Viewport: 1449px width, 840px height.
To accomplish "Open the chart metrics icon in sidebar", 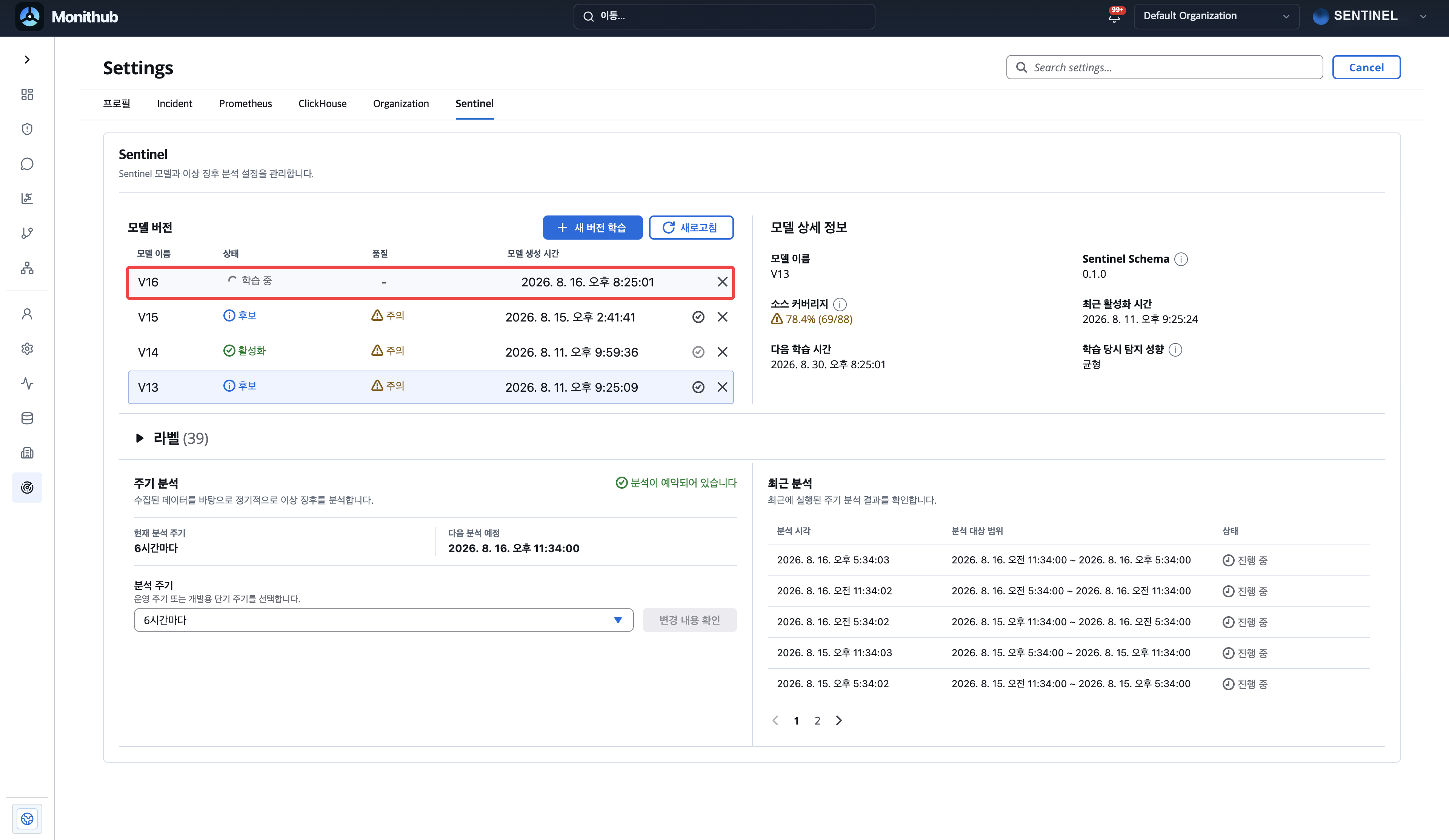I will [x=27, y=198].
